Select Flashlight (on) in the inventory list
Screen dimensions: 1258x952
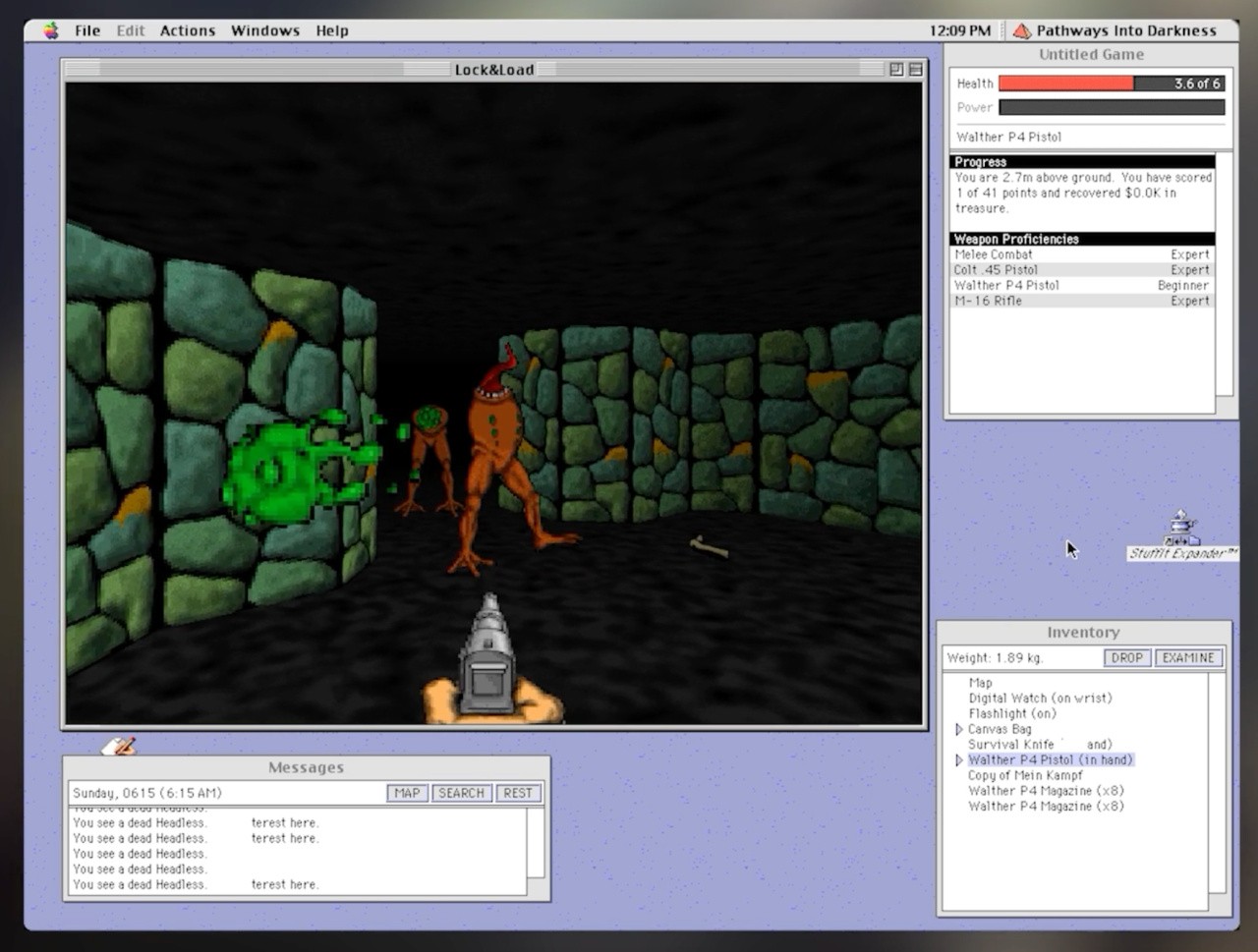[1011, 713]
